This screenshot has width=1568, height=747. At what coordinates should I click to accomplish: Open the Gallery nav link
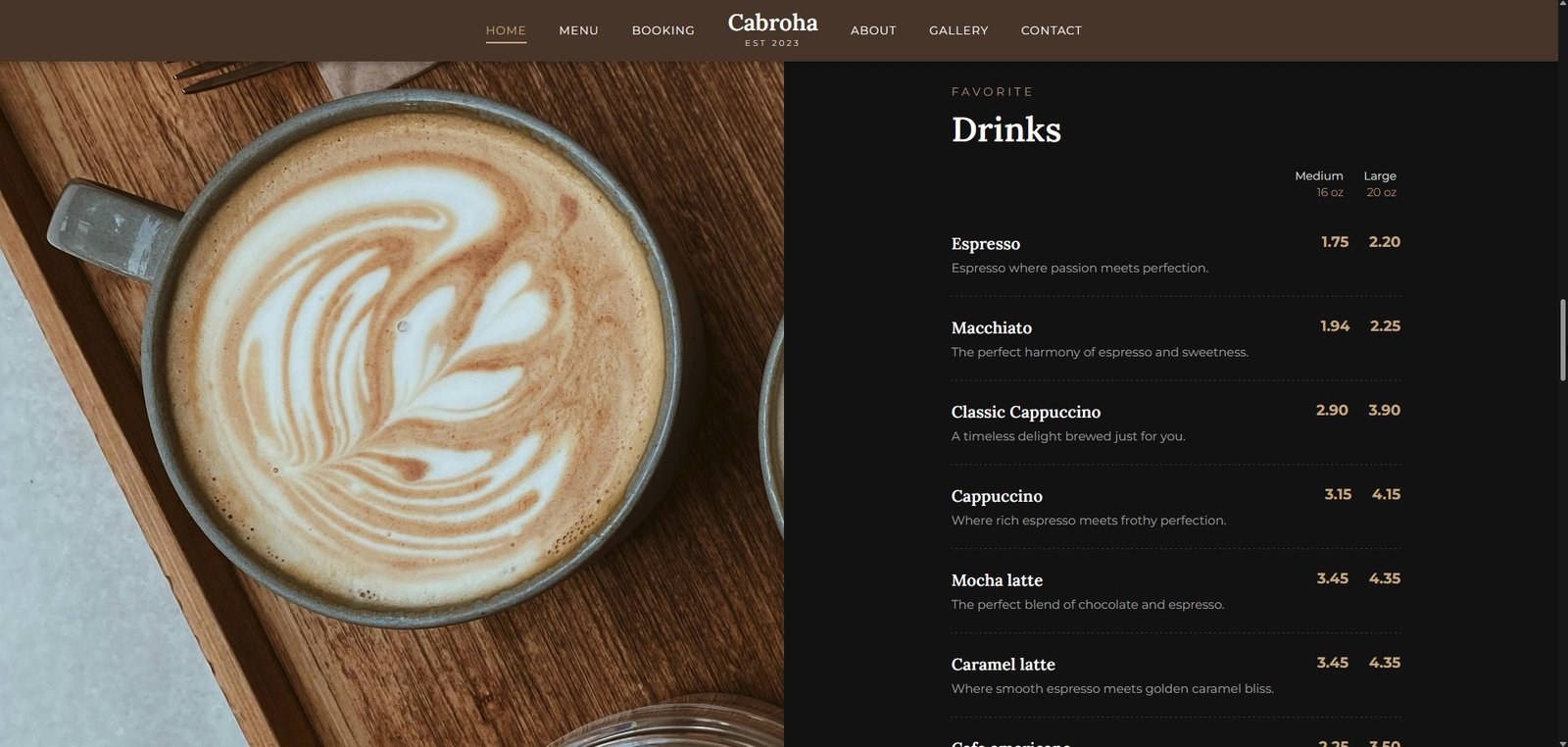tap(958, 30)
